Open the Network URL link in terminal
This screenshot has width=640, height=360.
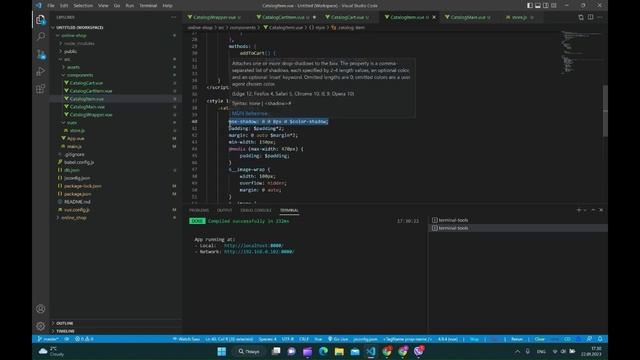coord(259,252)
